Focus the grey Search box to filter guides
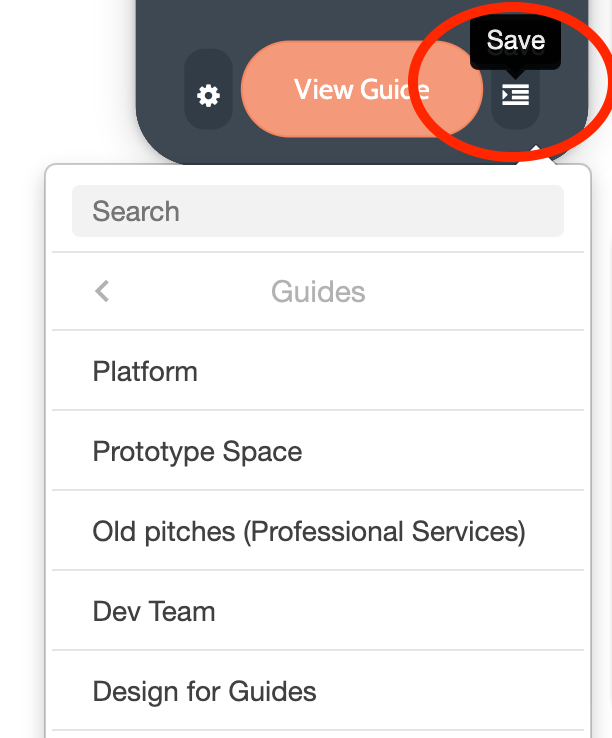Viewport: 612px width, 738px height. 318,211
